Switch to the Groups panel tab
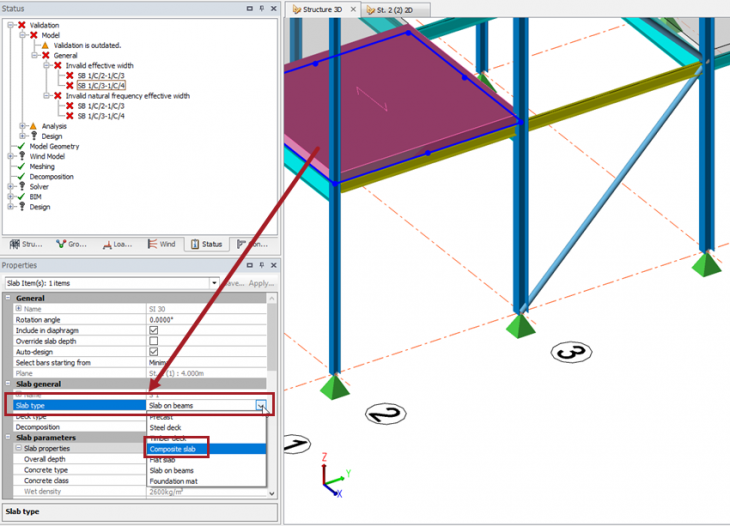Screen dimensions: 730x526 (x=63, y=244)
